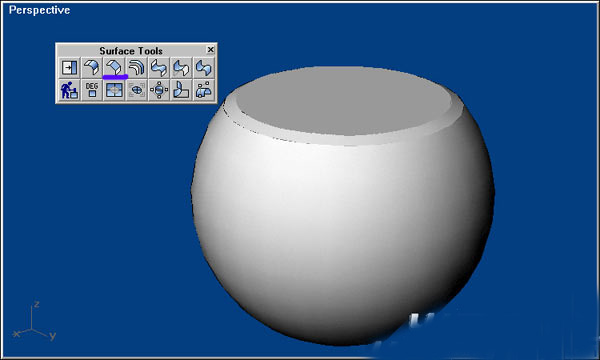Open the Rebuild Surface worker icon
The width and height of the screenshot is (600, 360).
tap(69, 90)
